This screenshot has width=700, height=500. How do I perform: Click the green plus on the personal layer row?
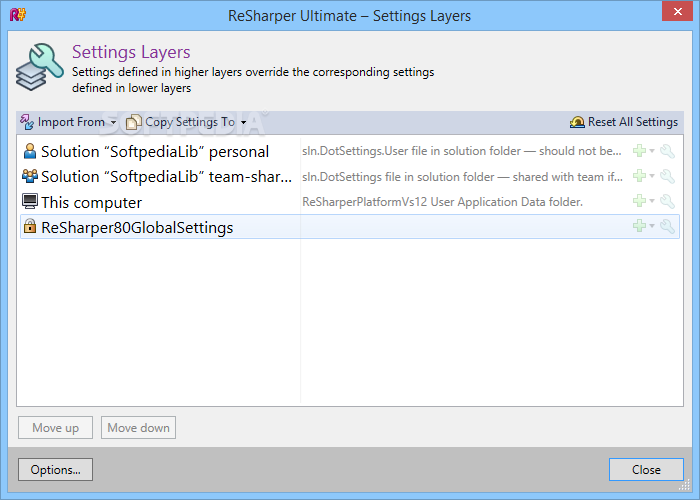point(639,151)
